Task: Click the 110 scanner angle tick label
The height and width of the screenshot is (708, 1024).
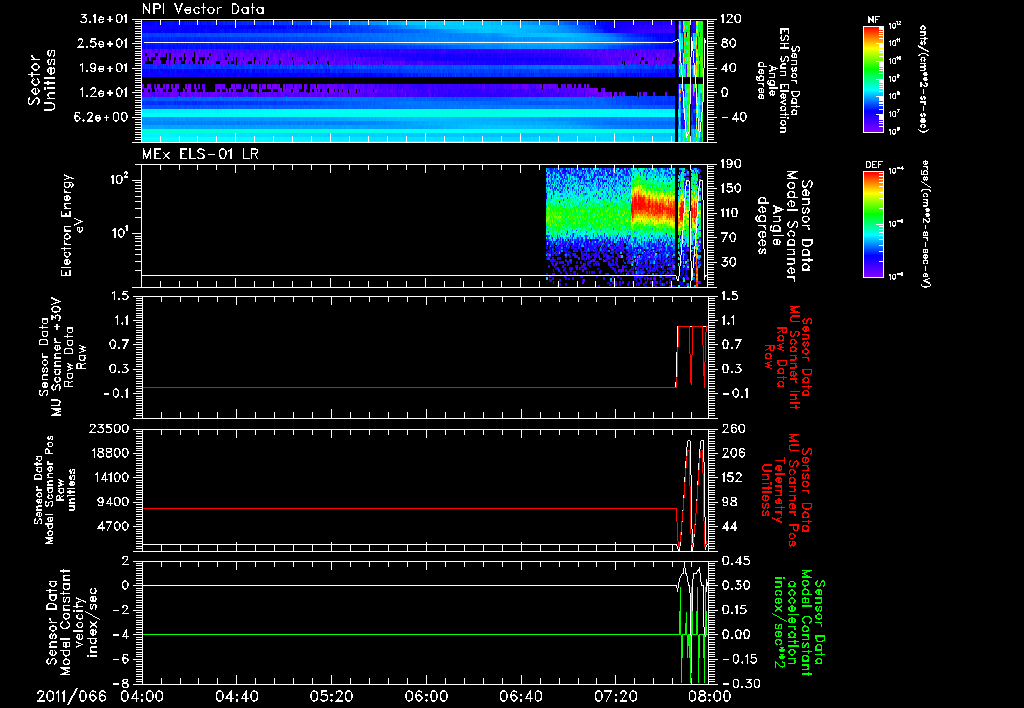Action: [x=732, y=213]
